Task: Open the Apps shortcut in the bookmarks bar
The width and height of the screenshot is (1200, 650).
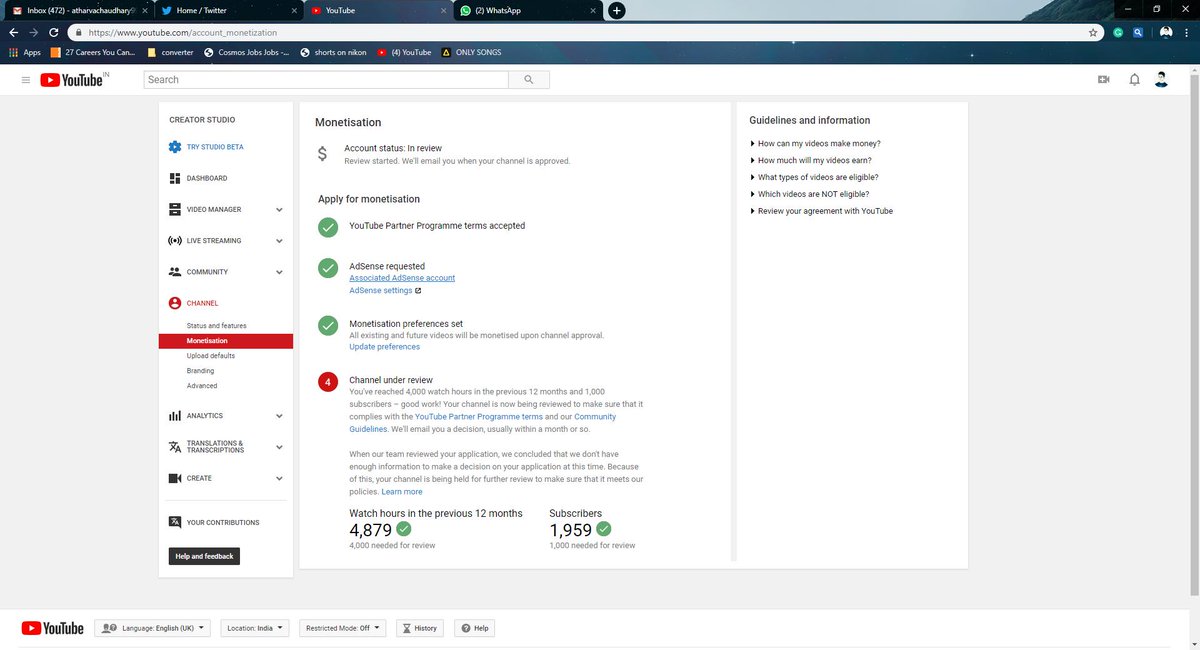Action: [24, 52]
